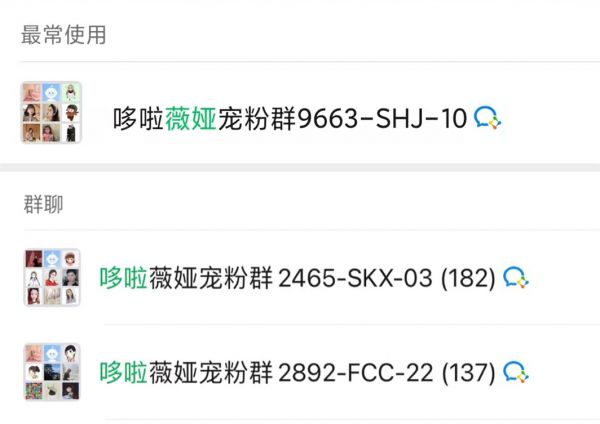Click the green highlighted 薇娅 in top result

click(x=191, y=119)
